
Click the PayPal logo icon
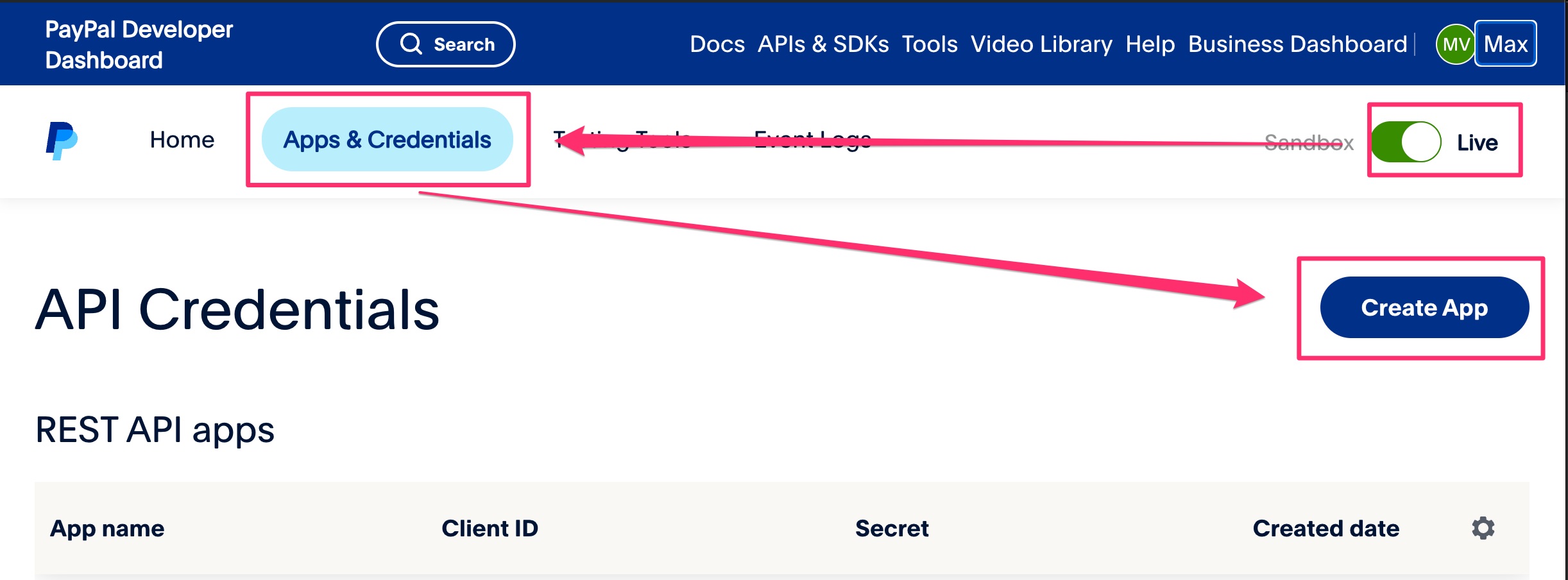tap(62, 141)
